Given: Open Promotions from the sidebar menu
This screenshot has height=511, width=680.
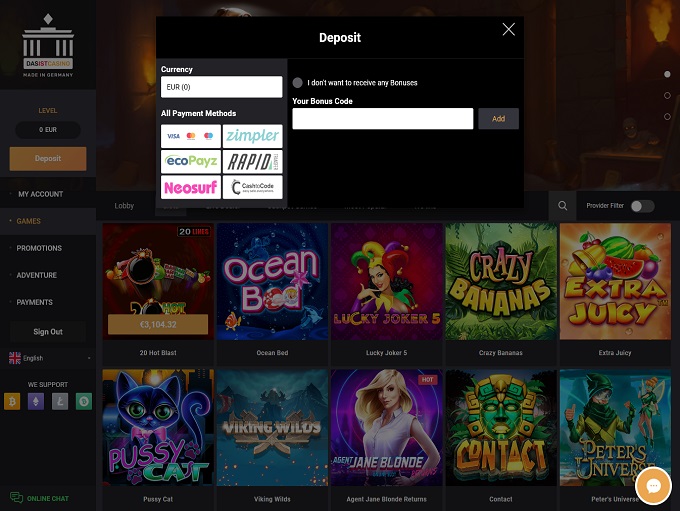Looking at the screenshot, I should pyautogui.click(x=39, y=248).
